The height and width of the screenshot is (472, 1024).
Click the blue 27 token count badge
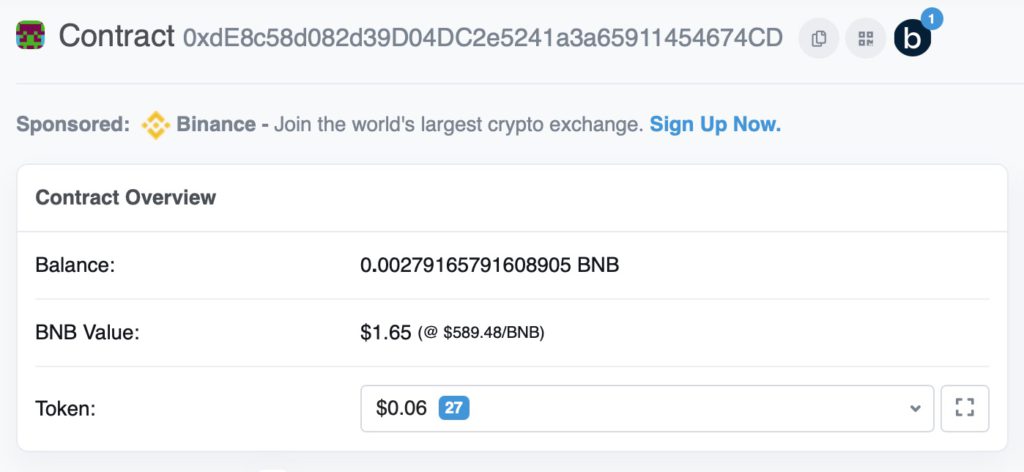pyautogui.click(x=454, y=408)
